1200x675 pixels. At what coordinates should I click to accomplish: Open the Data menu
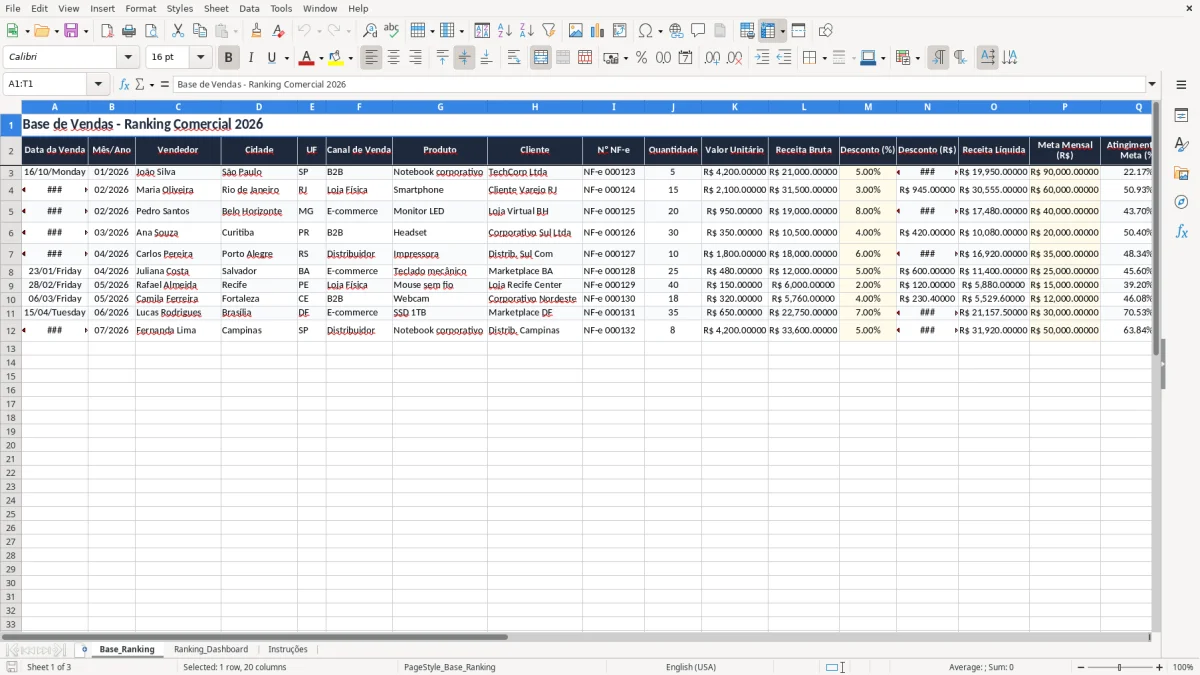tap(249, 8)
